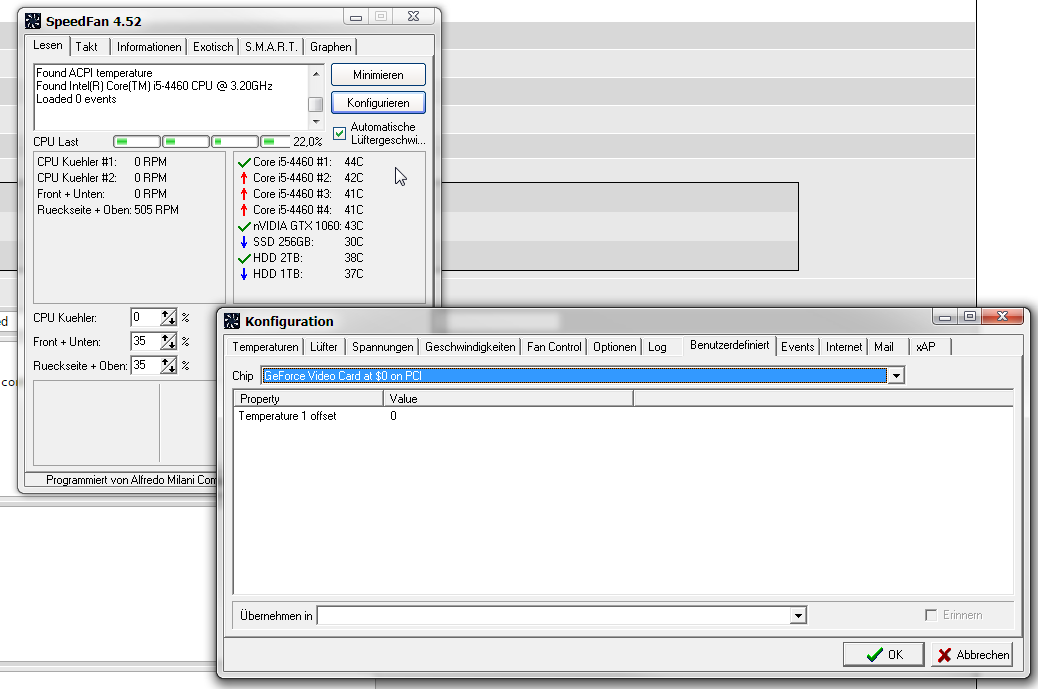Image resolution: width=1038 pixels, height=689 pixels.
Task: Confirm configuration with the OK button
Action: (x=884, y=655)
